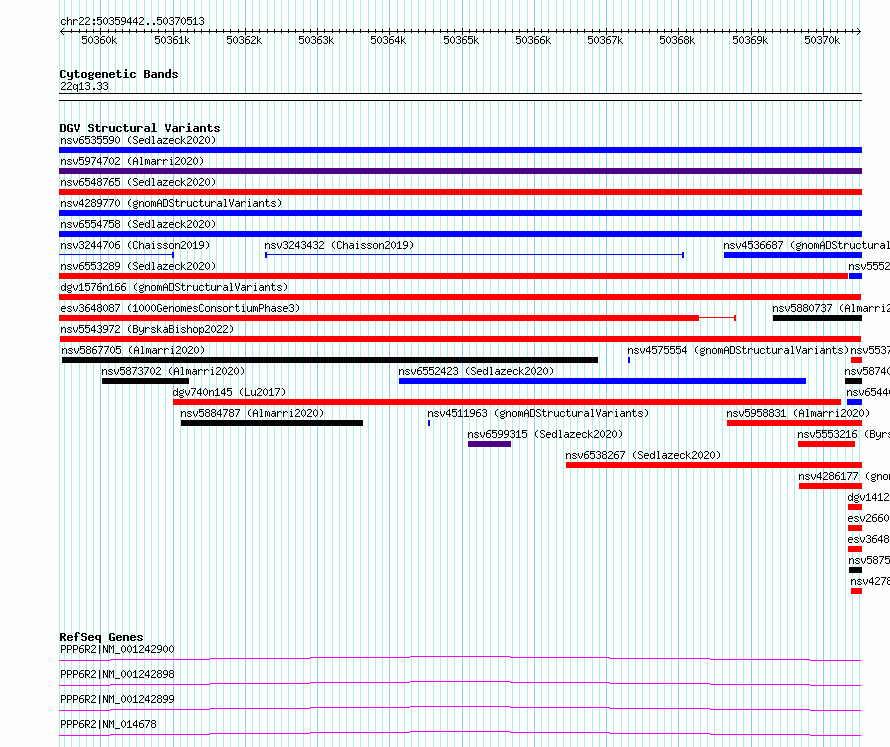The height and width of the screenshot is (747, 890).
Task: Click the thin blue line of nsv3243432
Action: point(475,255)
